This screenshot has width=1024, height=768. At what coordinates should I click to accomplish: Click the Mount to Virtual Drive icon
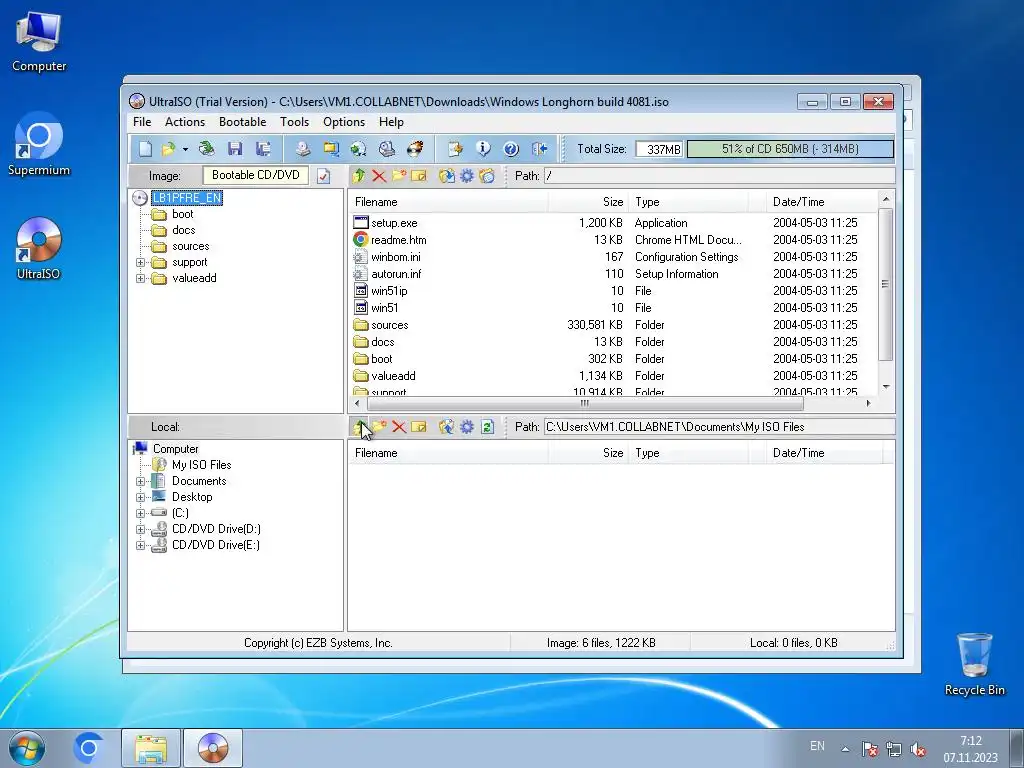pyautogui.click(x=387, y=149)
